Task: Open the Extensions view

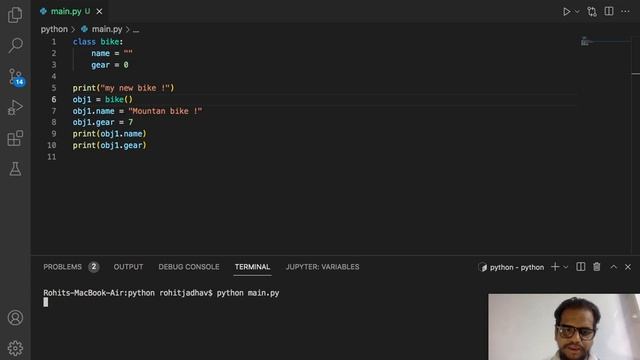Action: pos(15,138)
